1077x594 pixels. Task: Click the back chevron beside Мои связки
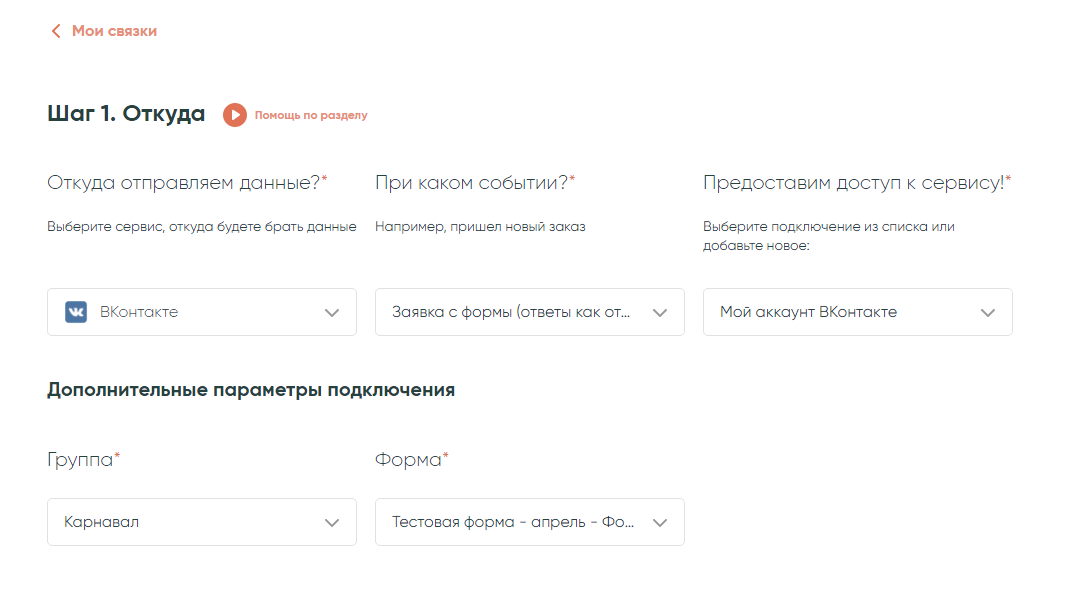56,31
